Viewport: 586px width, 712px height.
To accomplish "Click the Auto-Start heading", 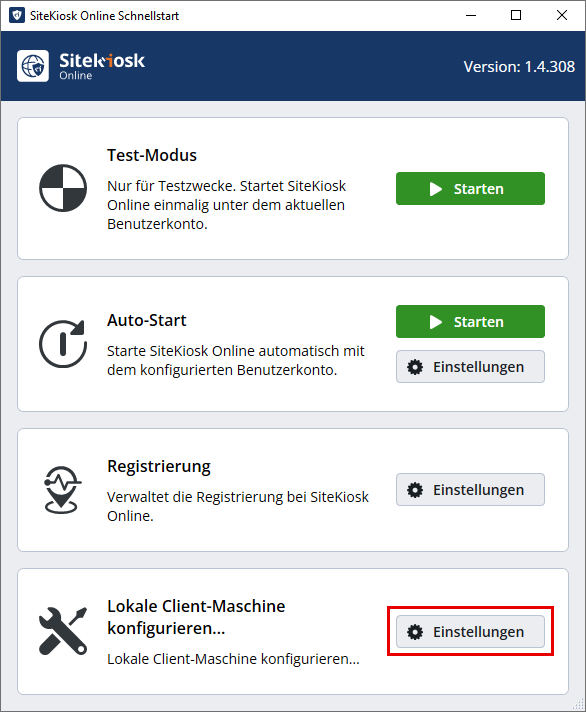I will click(147, 320).
